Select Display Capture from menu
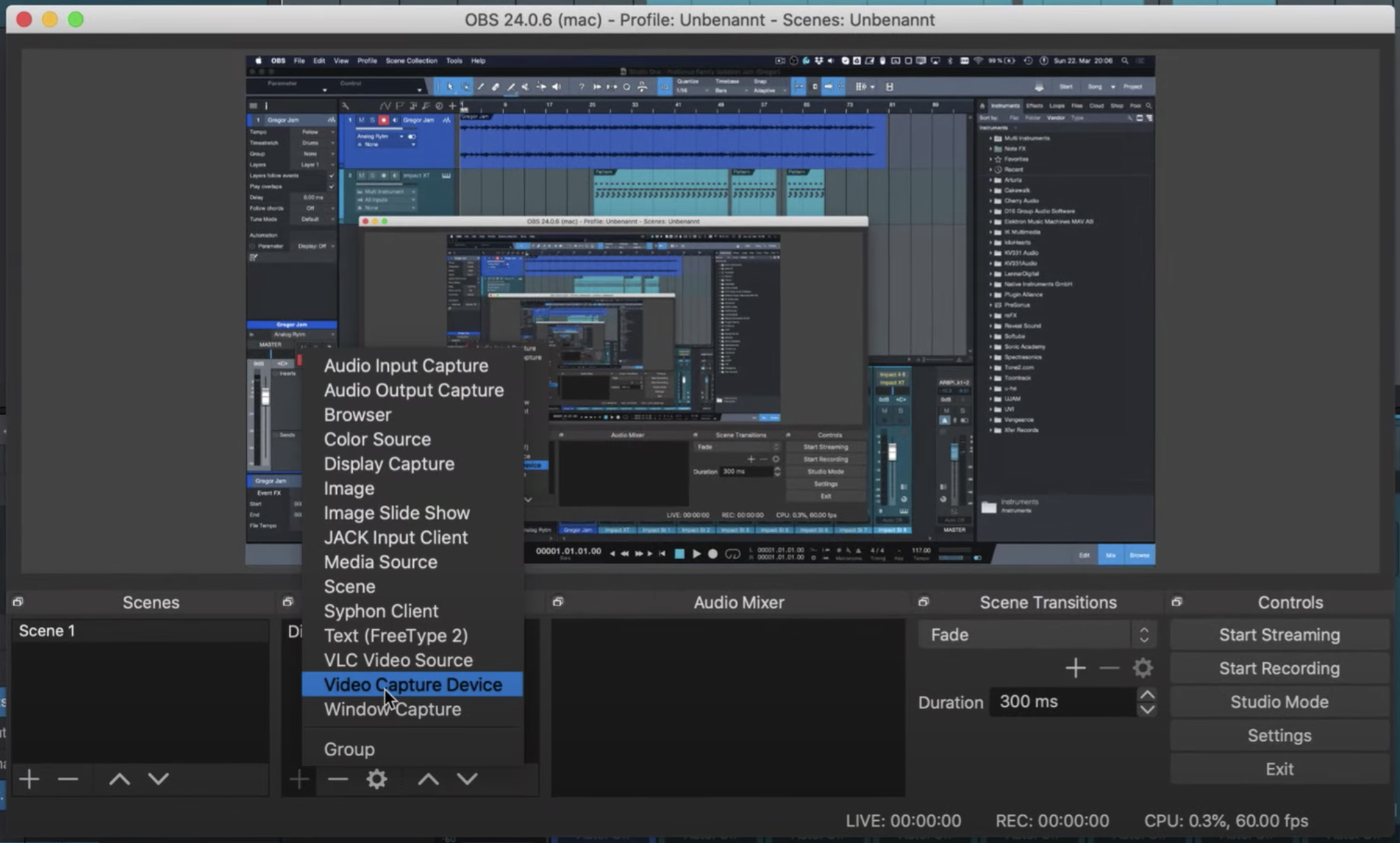This screenshot has width=1400, height=843. pos(412,464)
